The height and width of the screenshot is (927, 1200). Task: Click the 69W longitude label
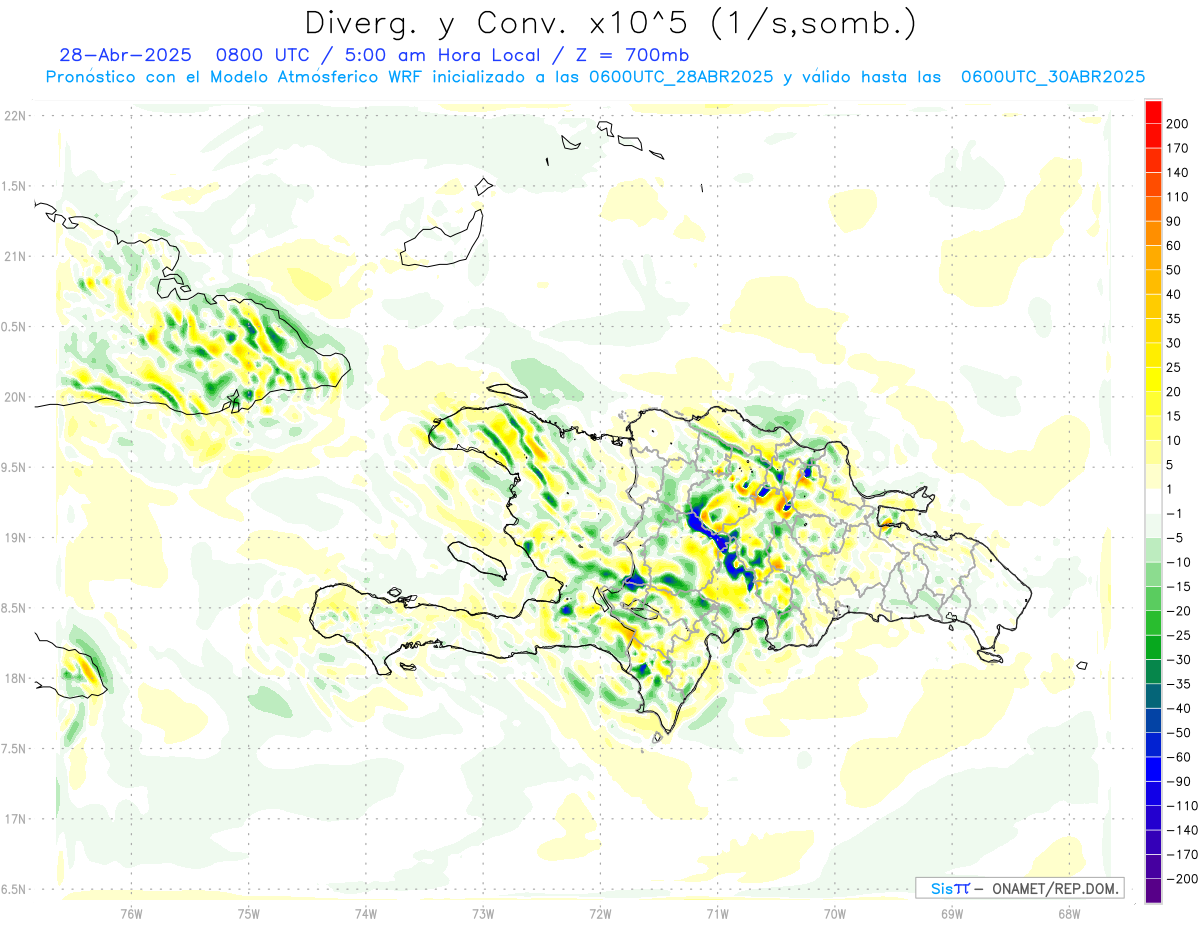point(952,913)
